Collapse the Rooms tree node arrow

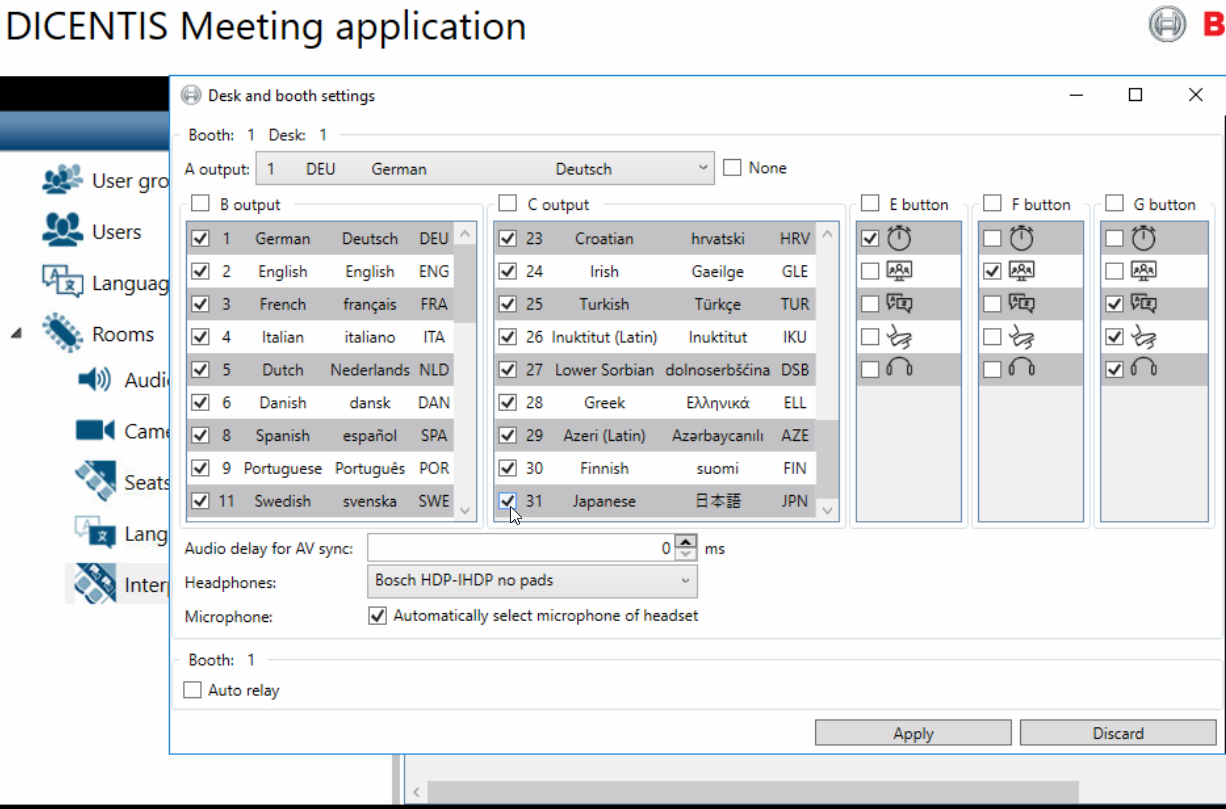16,334
